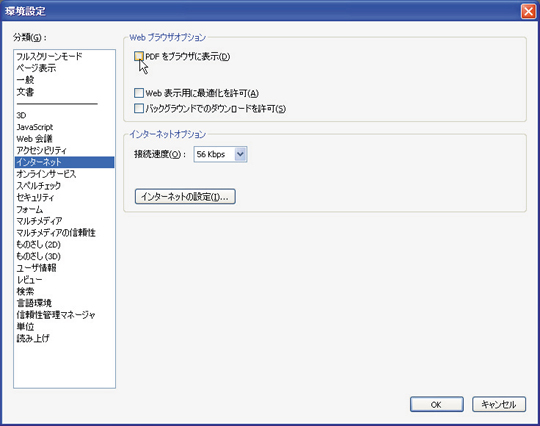Open the 文書 category
The width and height of the screenshot is (540, 426).
coord(25,92)
